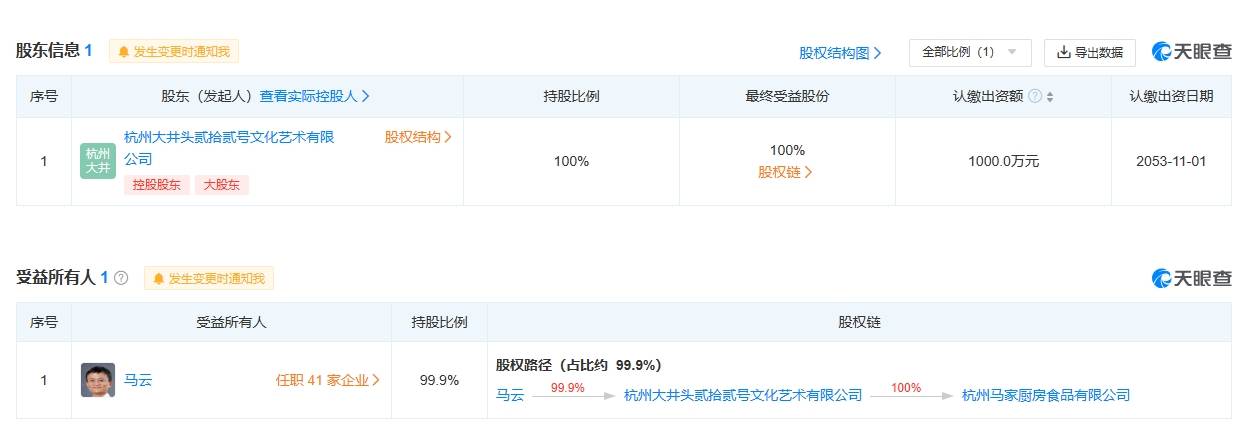The height and width of the screenshot is (424, 1236).
Task: Click the help icon beside 认缴出资额
Action: [1035, 96]
